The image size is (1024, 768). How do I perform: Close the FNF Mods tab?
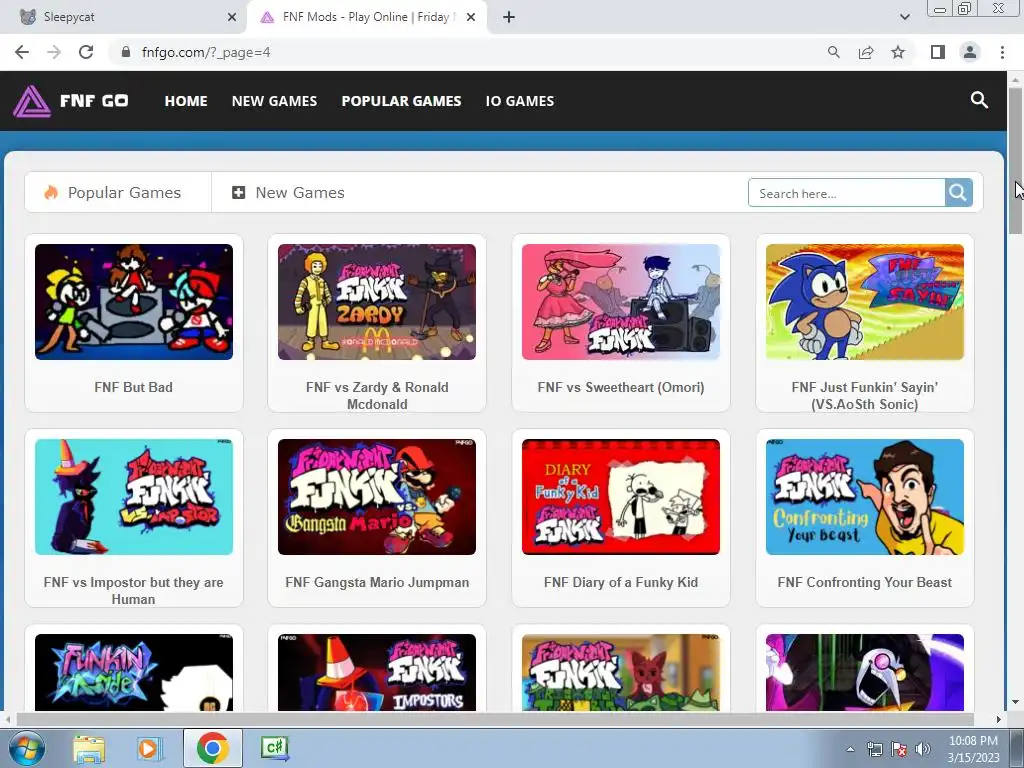pyautogui.click(x=471, y=18)
